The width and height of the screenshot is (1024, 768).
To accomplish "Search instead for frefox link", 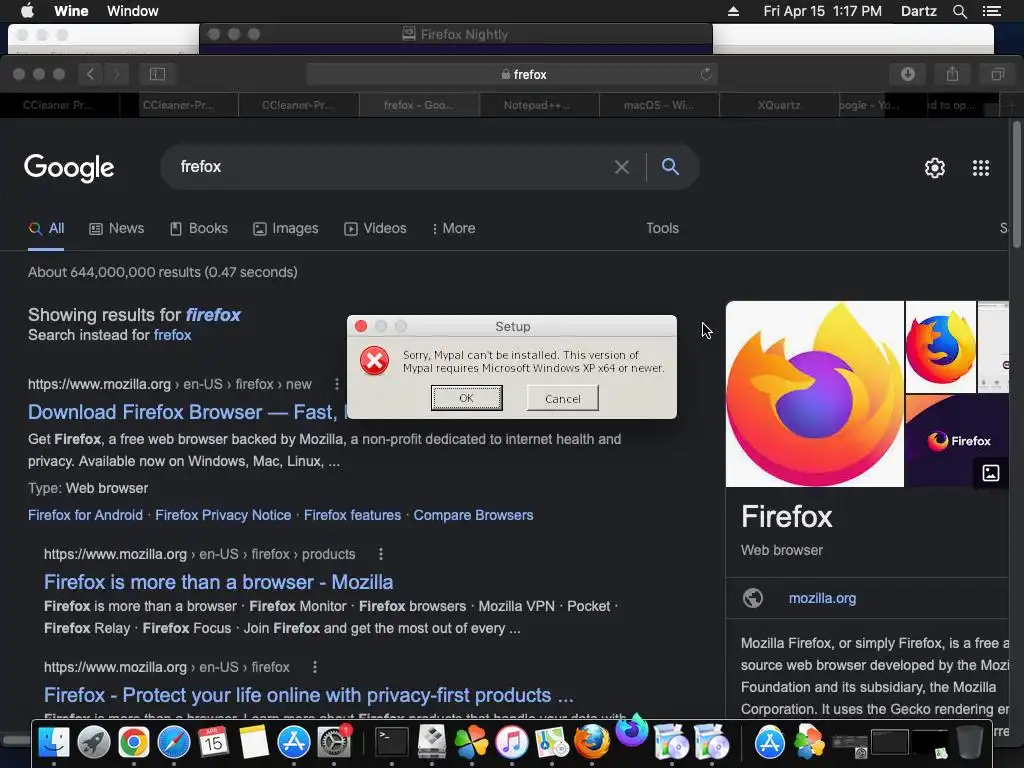I will point(172,335).
